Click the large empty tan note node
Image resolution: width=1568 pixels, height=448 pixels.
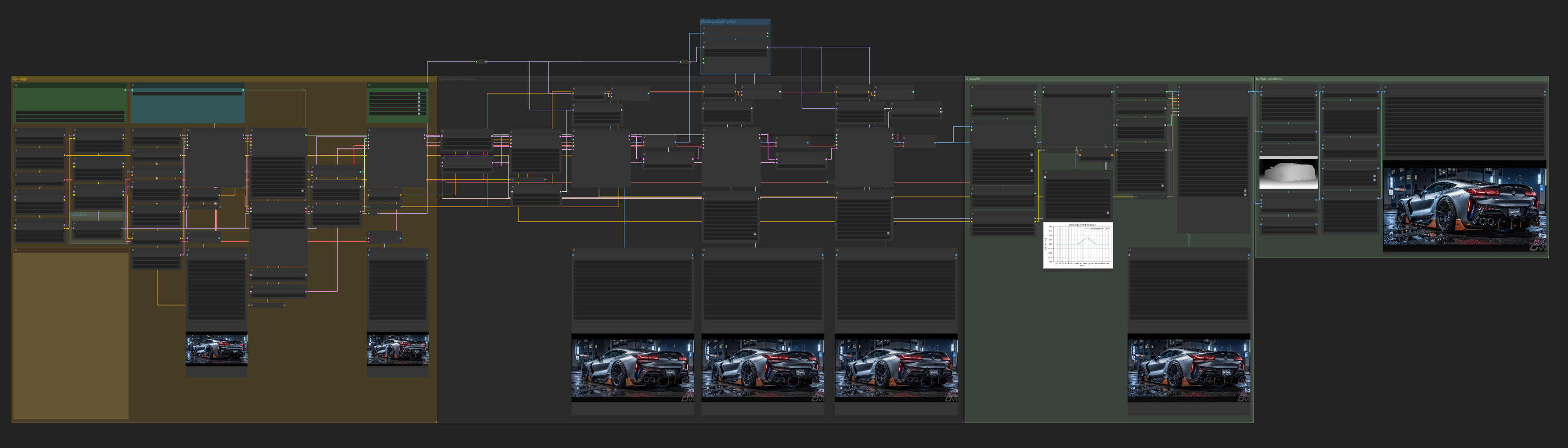tap(70, 334)
